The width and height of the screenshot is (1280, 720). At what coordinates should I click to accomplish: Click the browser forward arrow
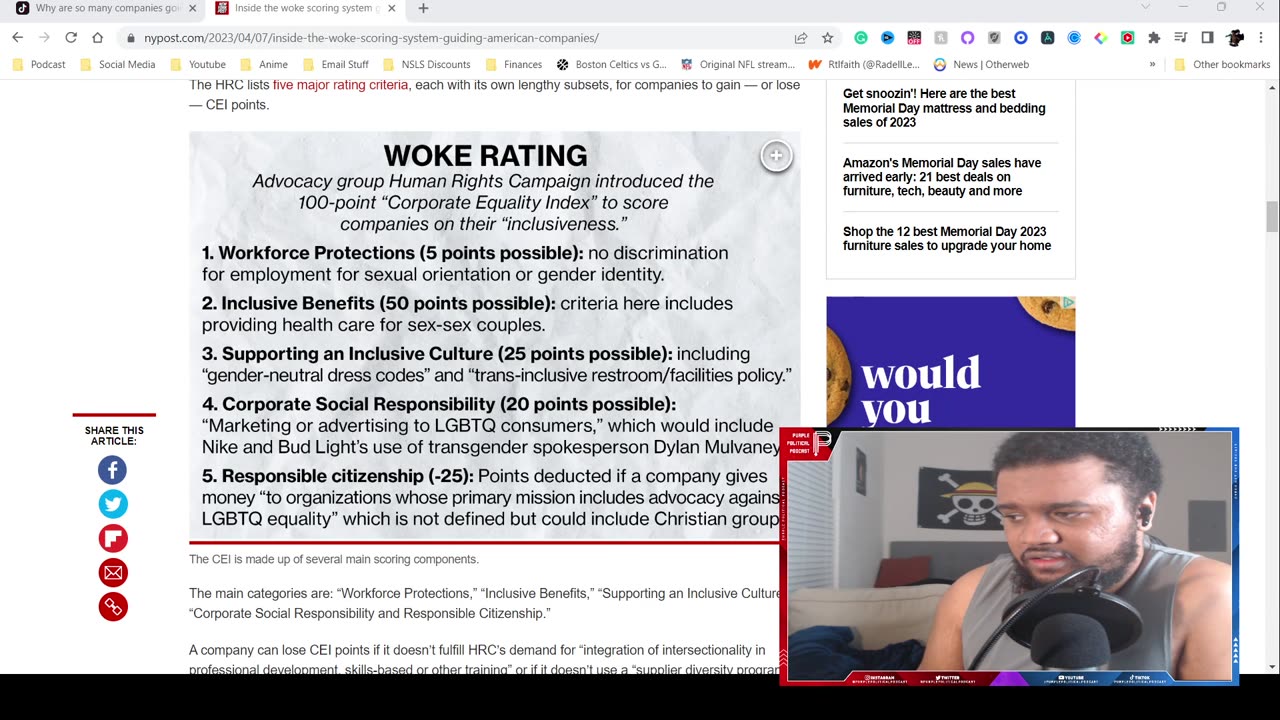[44, 38]
